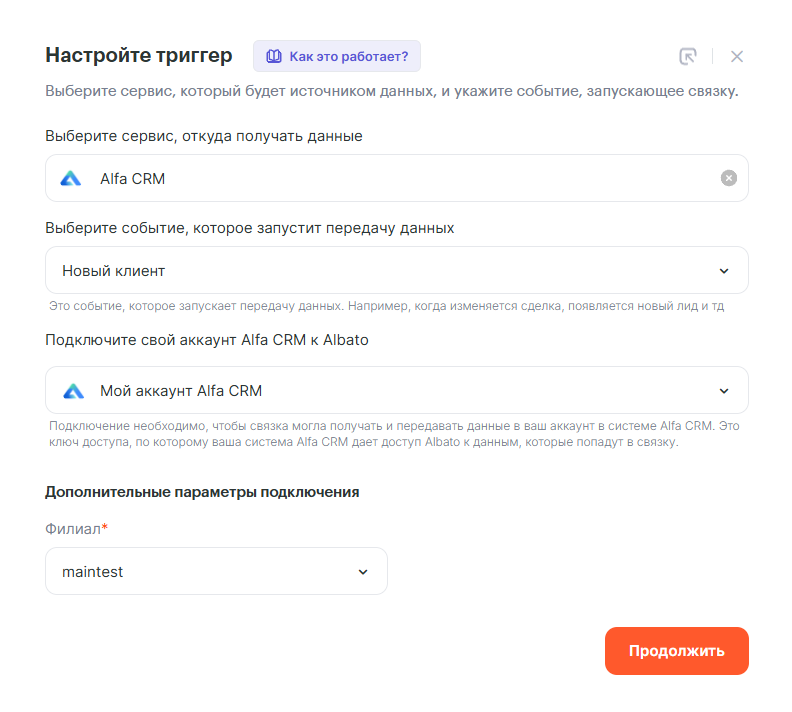Click the Alfa CRM logo in service field
The height and width of the screenshot is (712, 792).
(x=71, y=179)
